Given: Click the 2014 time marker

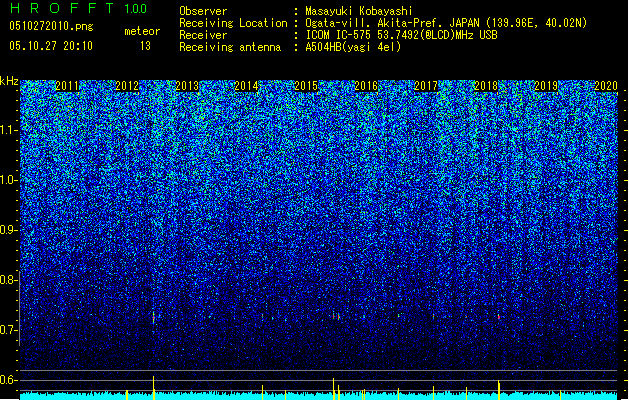Looking at the screenshot, I should pyautogui.click(x=246, y=86).
